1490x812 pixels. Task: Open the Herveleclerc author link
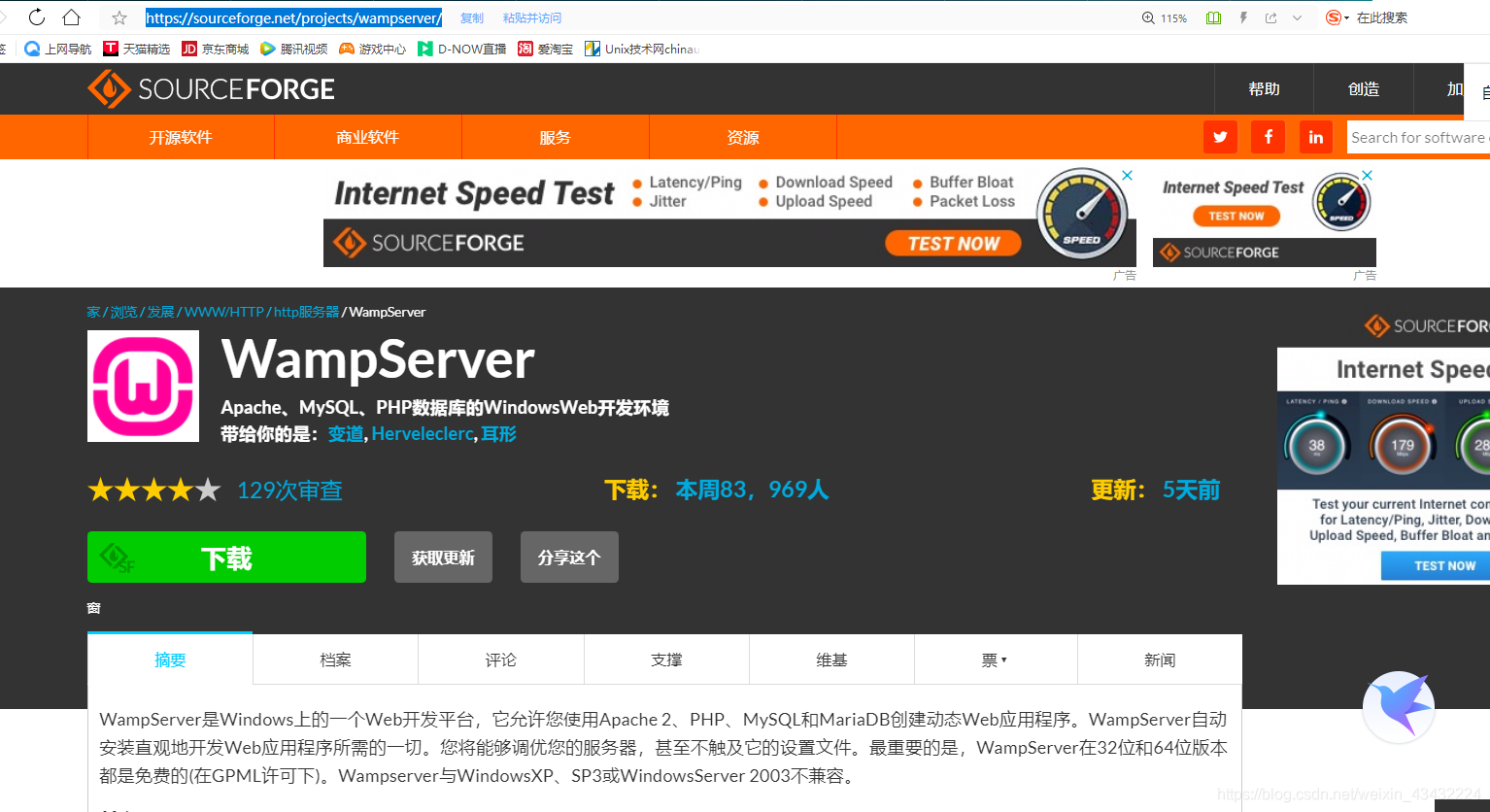pyautogui.click(x=423, y=434)
